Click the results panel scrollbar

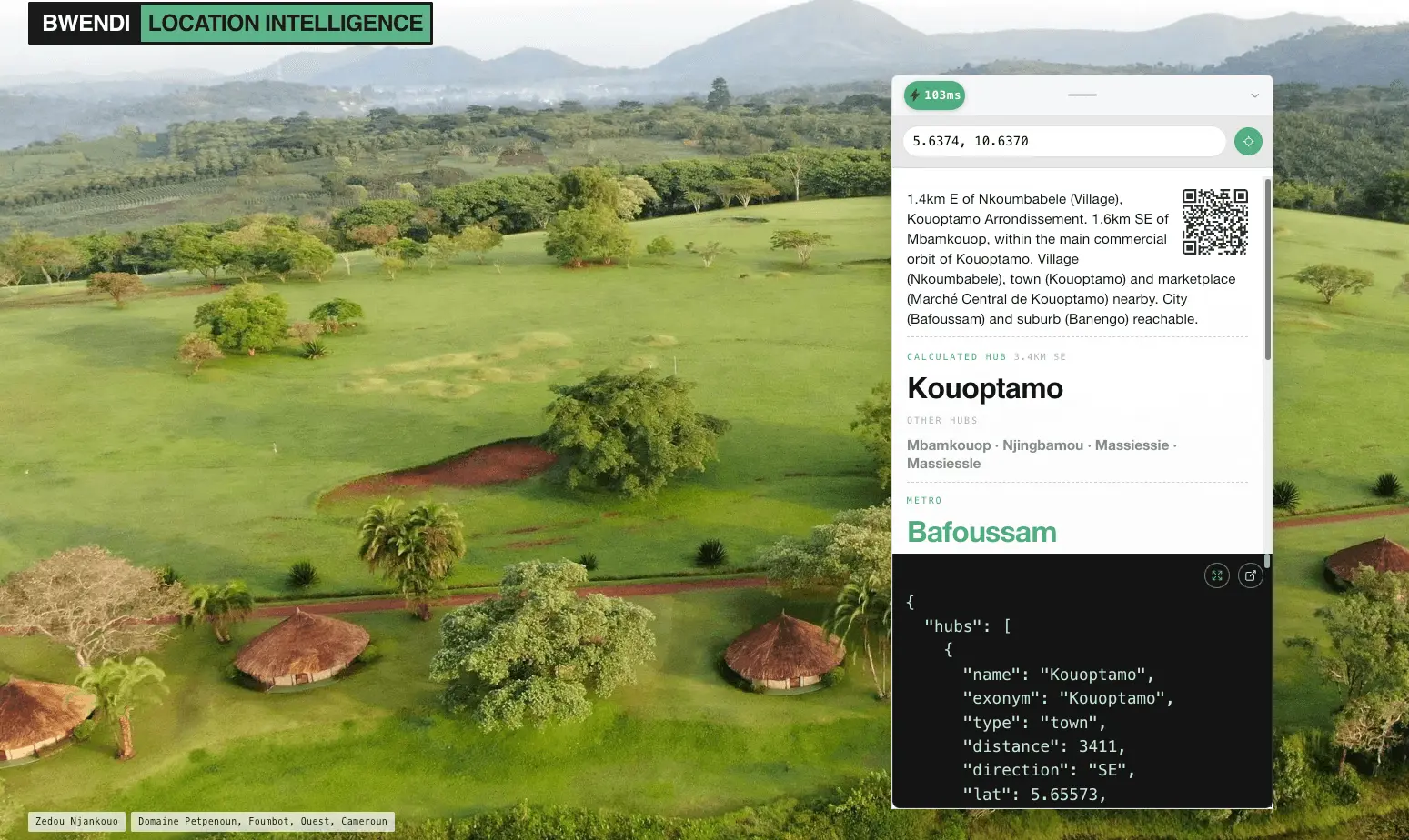click(x=1267, y=269)
